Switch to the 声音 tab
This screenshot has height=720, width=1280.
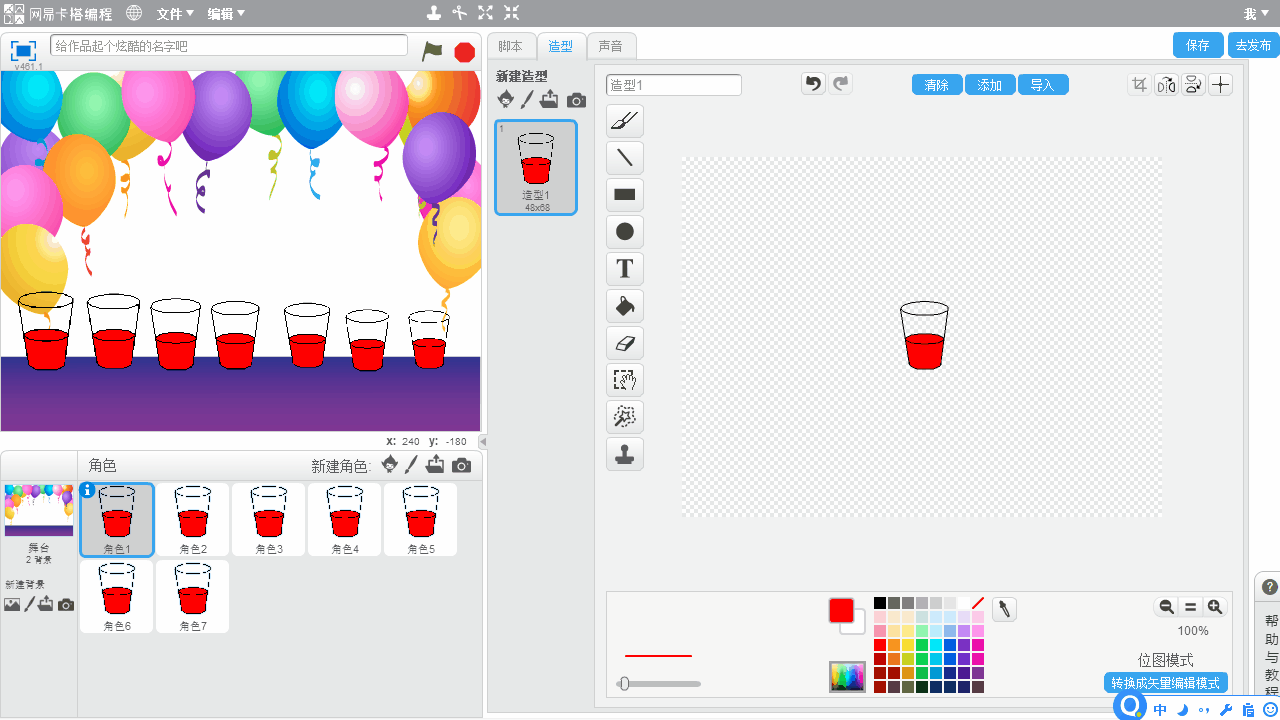point(611,46)
